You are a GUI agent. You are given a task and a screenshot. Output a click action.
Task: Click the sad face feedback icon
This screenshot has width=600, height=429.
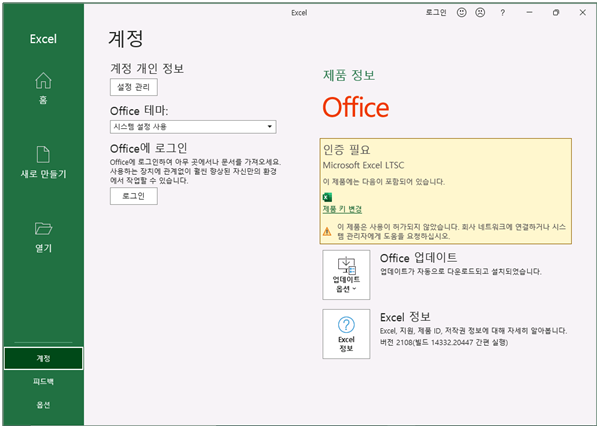(x=480, y=13)
